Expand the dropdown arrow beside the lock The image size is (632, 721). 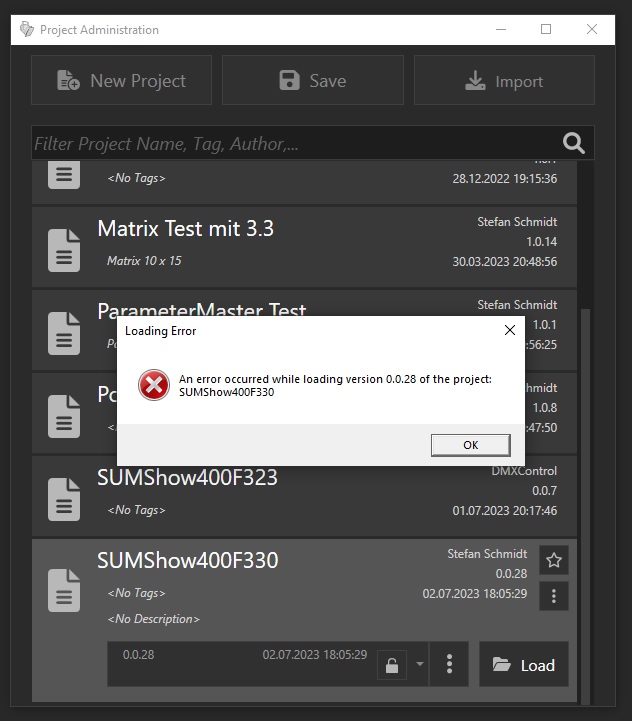coord(419,664)
